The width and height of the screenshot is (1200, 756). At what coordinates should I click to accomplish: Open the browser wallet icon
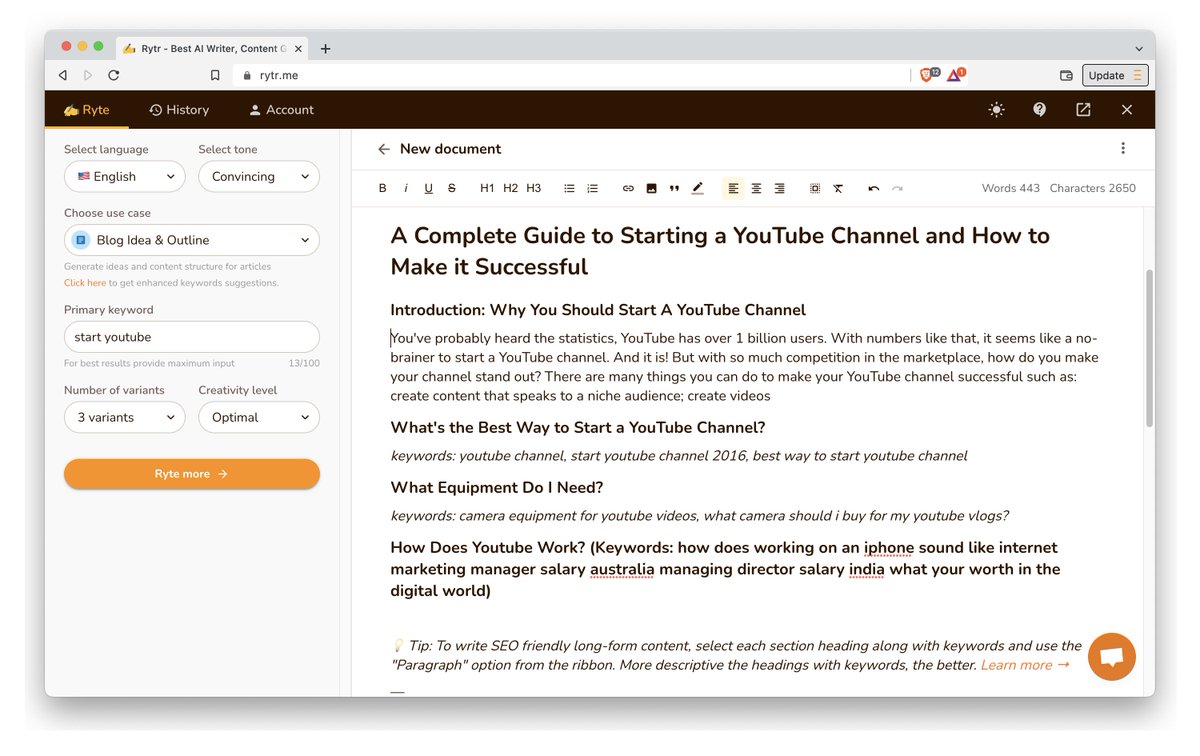pyautogui.click(x=1066, y=75)
